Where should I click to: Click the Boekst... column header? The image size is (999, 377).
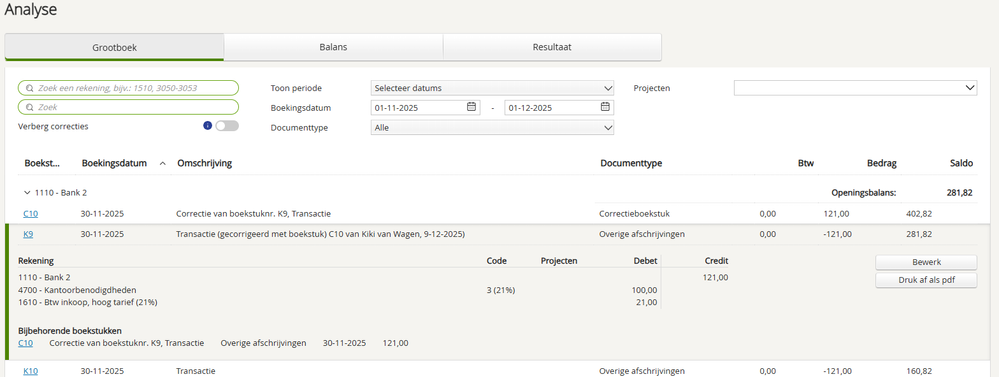pyautogui.click(x=42, y=164)
